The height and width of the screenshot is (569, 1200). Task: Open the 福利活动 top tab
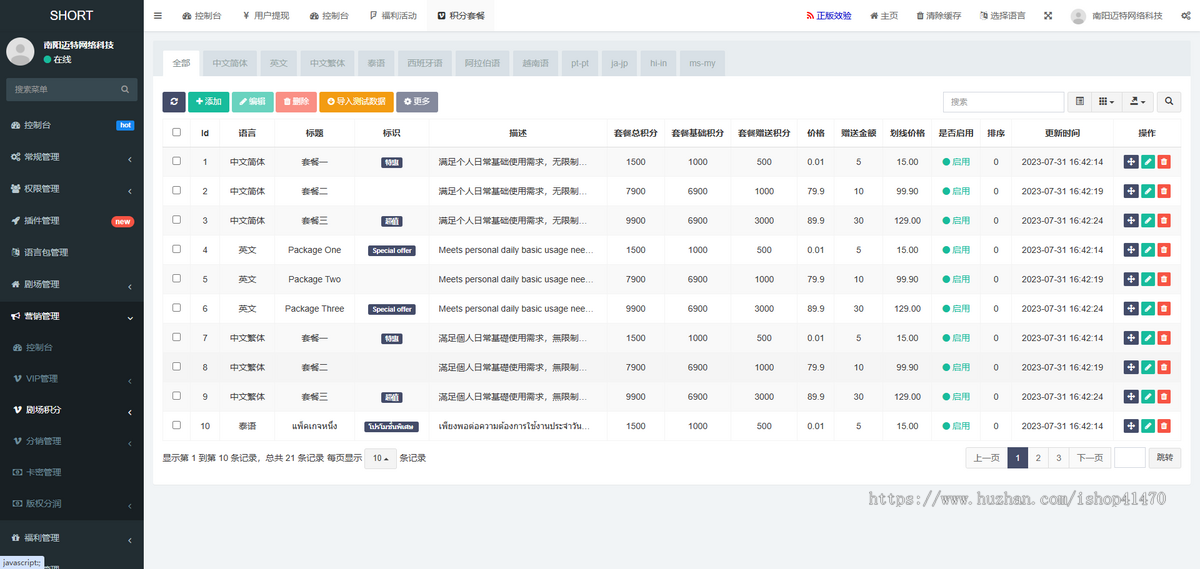pyautogui.click(x=393, y=16)
